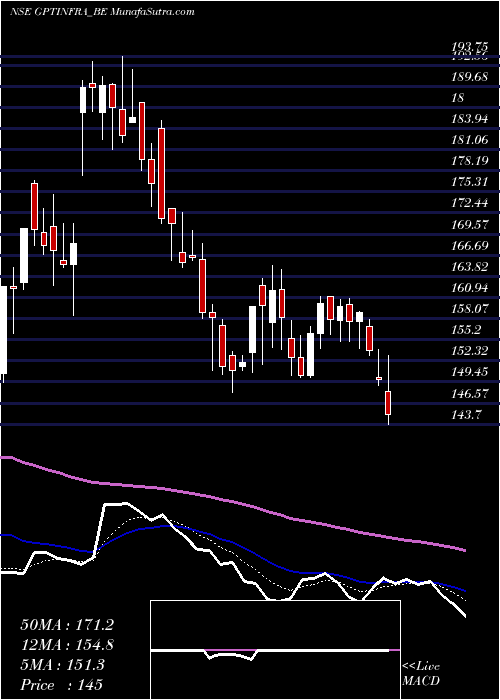Click the 149.45 price axis label
Viewport: 500px width, 700px height.
470,372
